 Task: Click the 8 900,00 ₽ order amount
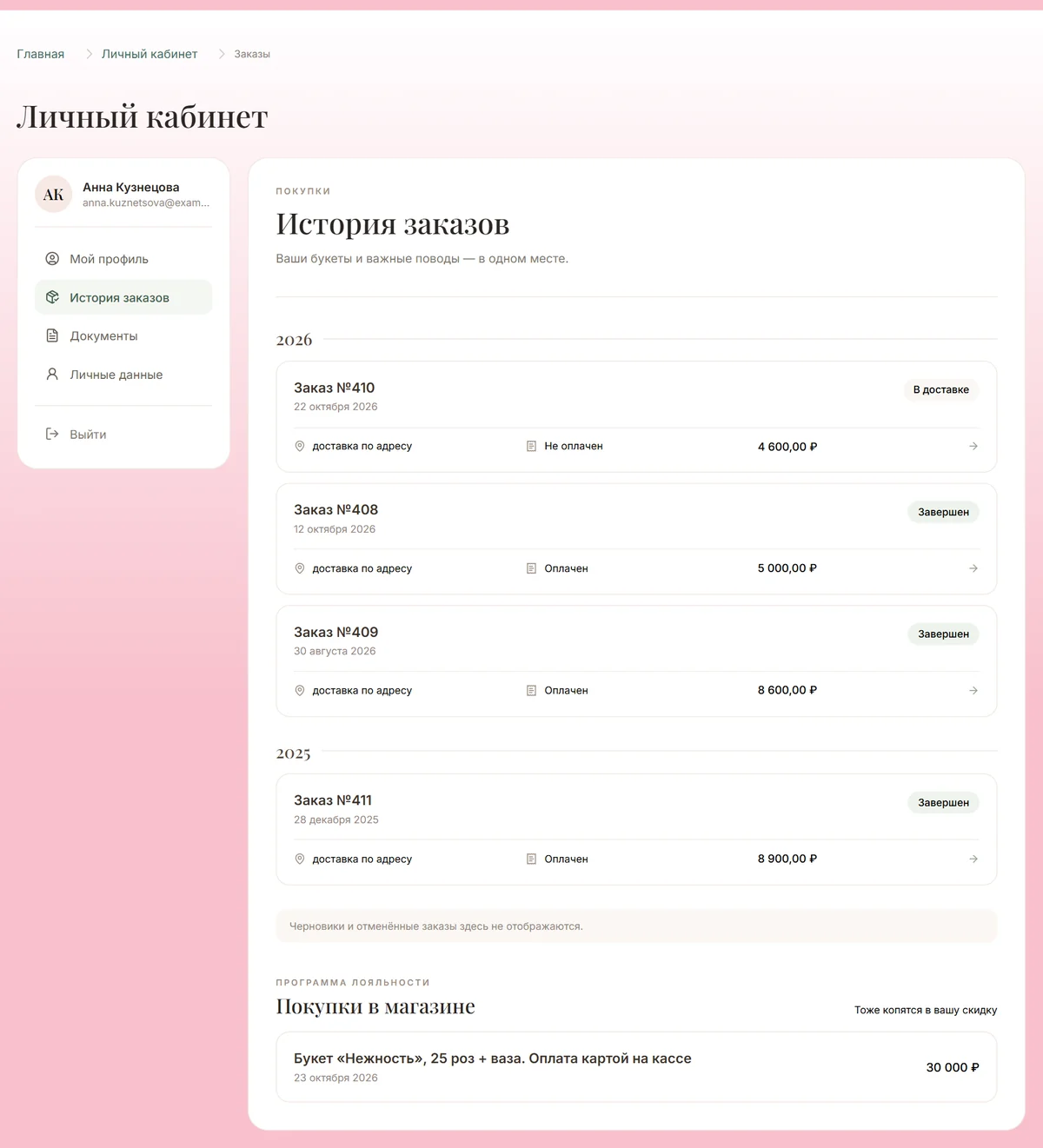point(787,859)
